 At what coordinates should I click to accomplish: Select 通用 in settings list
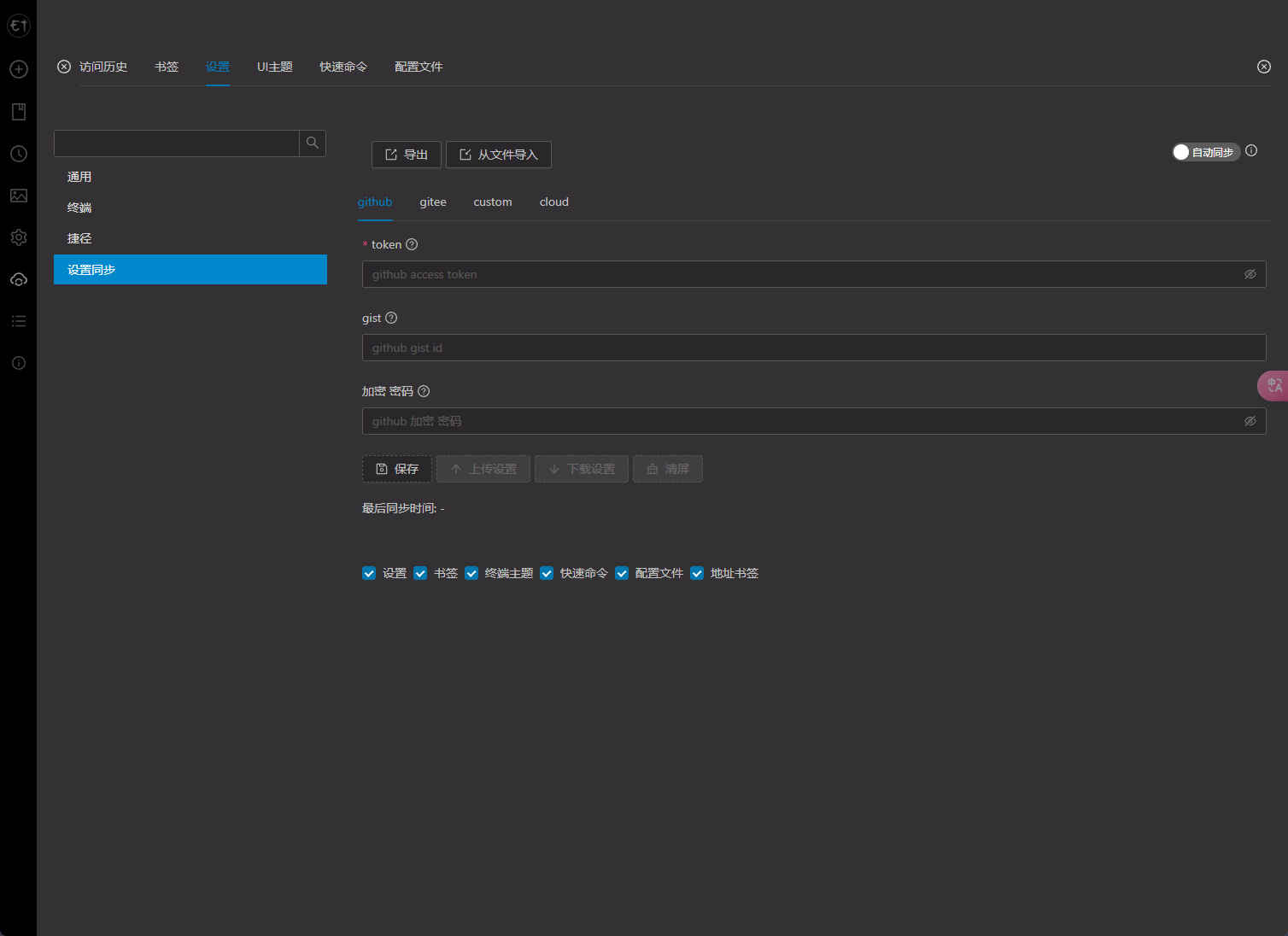(x=190, y=177)
